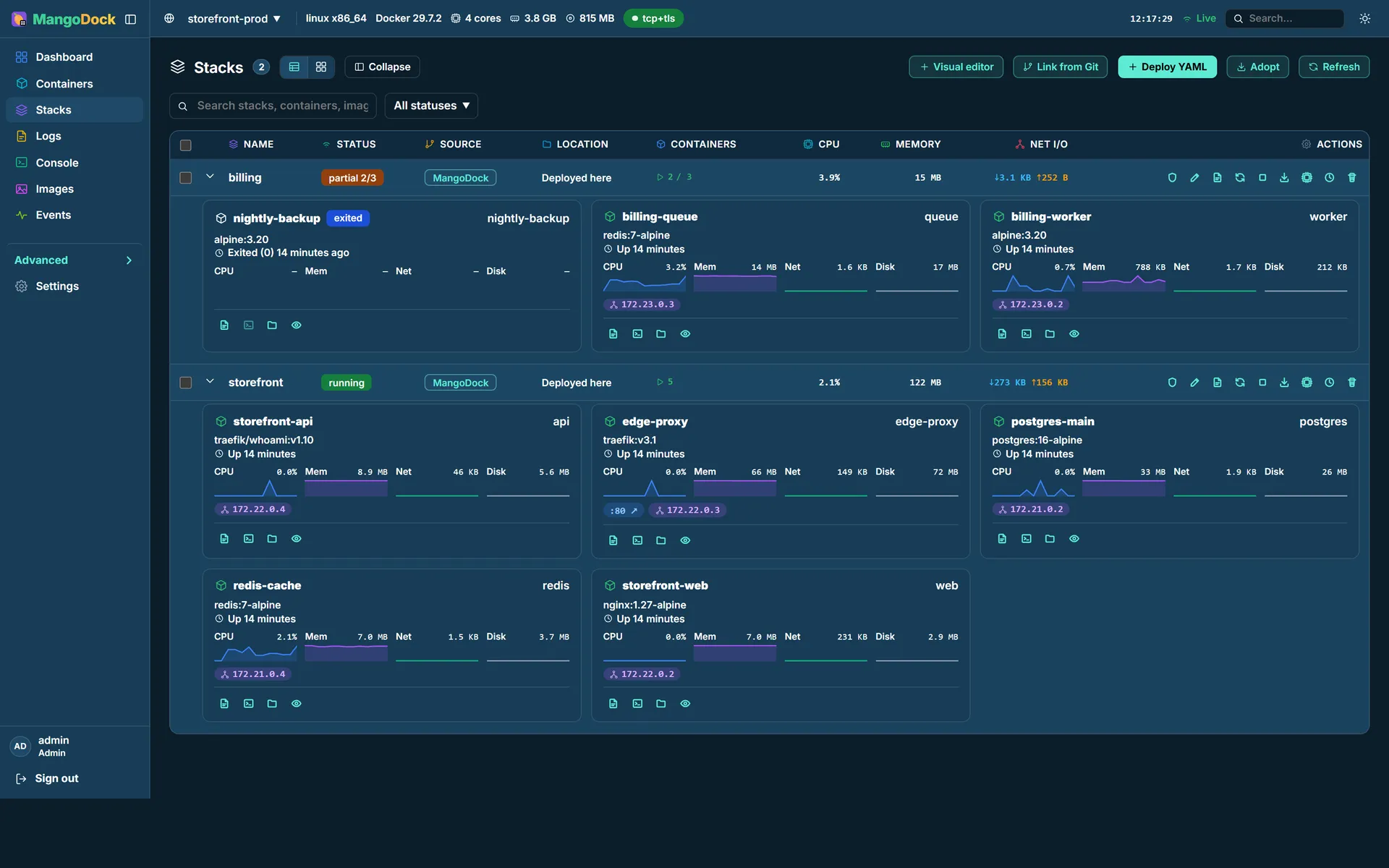Screen dimensions: 1389x868
Task: Focus the stacks search input field
Action: point(273,106)
